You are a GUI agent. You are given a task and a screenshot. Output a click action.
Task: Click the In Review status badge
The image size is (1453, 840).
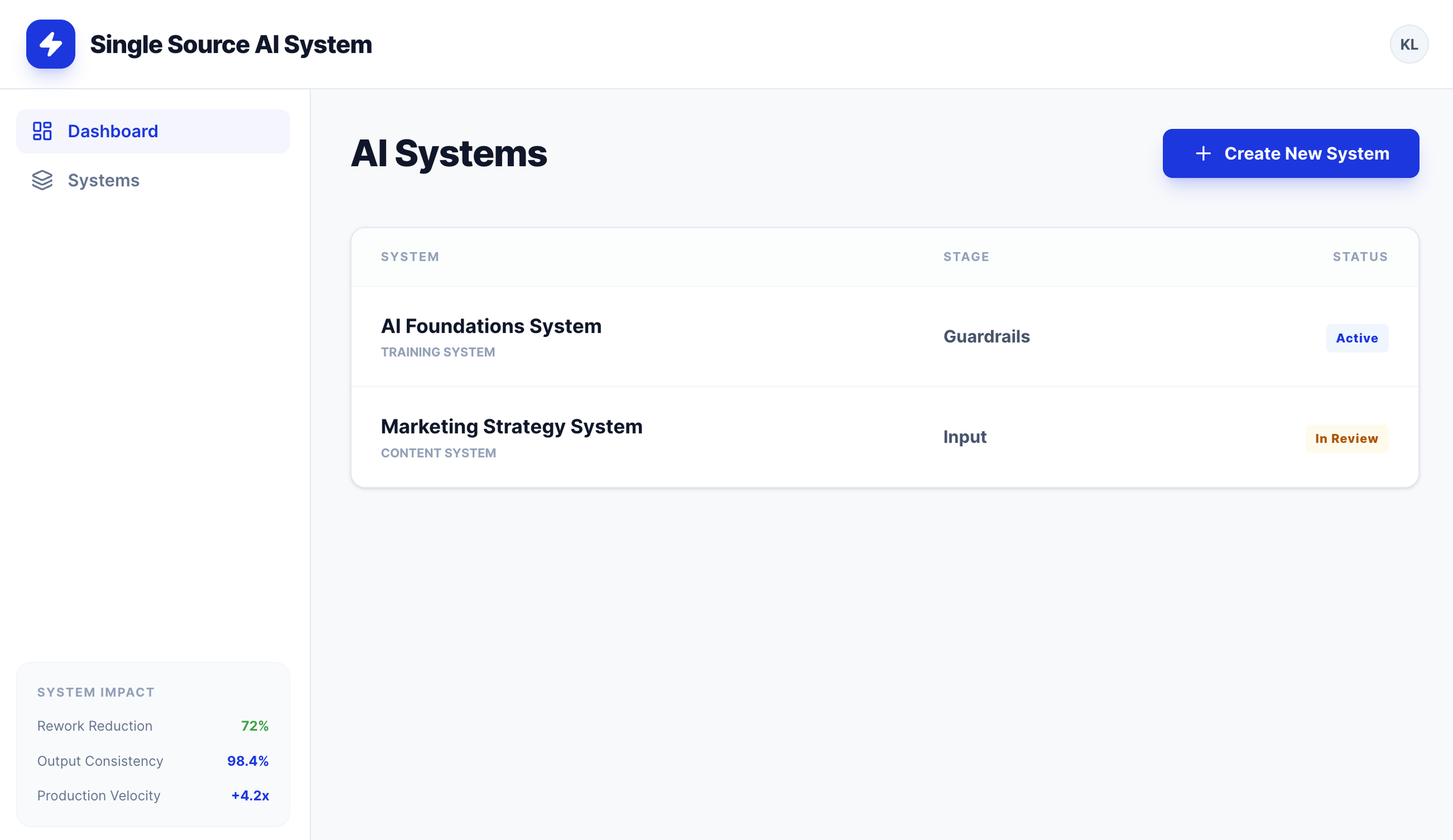(1346, 439)
